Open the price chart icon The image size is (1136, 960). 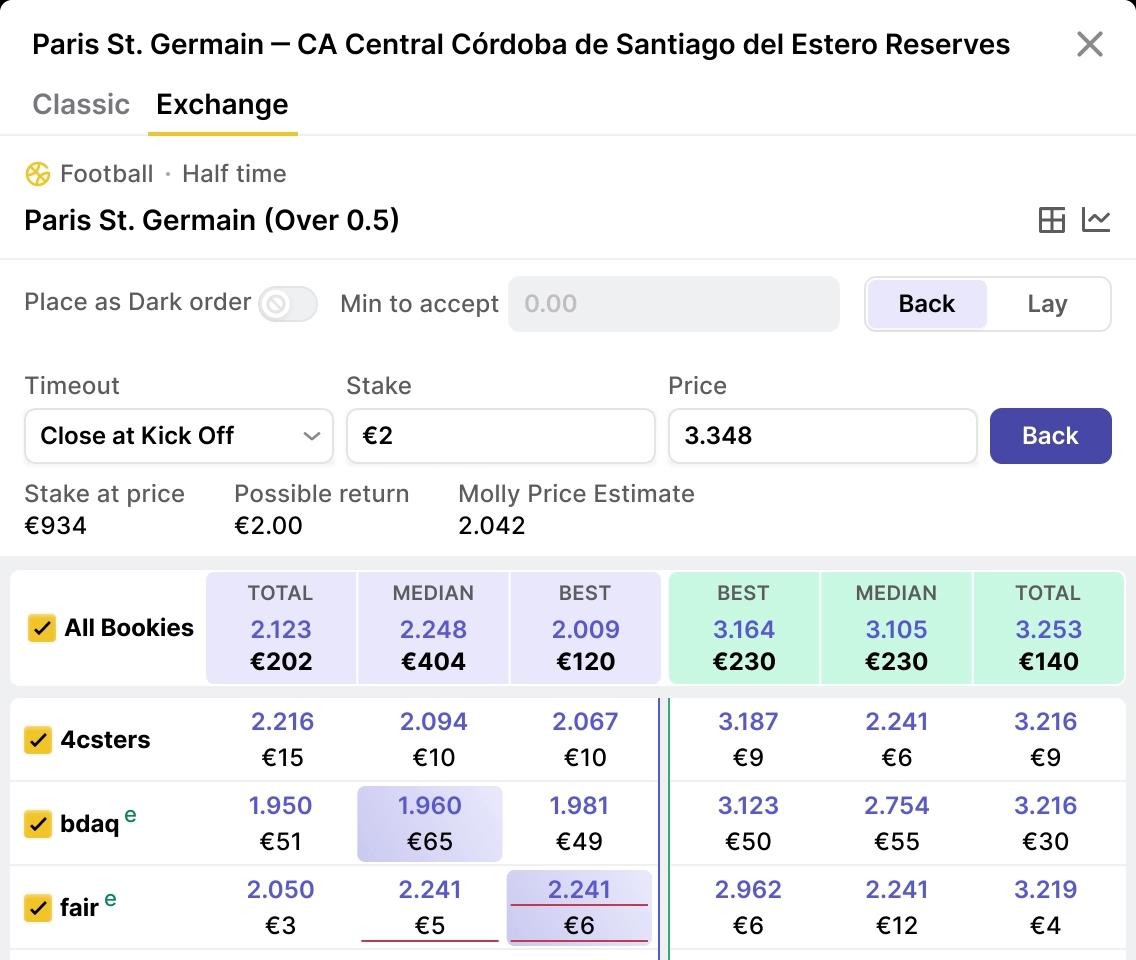coord(1096,220)
